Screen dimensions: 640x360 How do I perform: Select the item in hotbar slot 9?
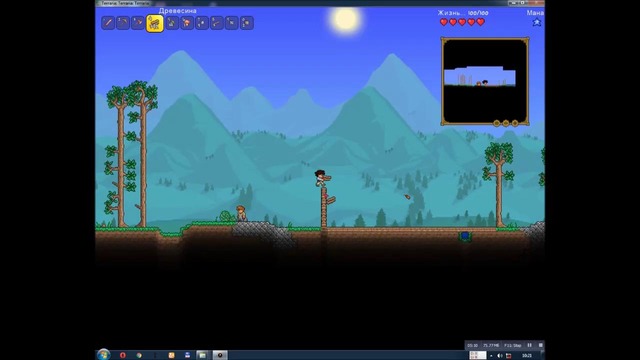tap(232, 23)
